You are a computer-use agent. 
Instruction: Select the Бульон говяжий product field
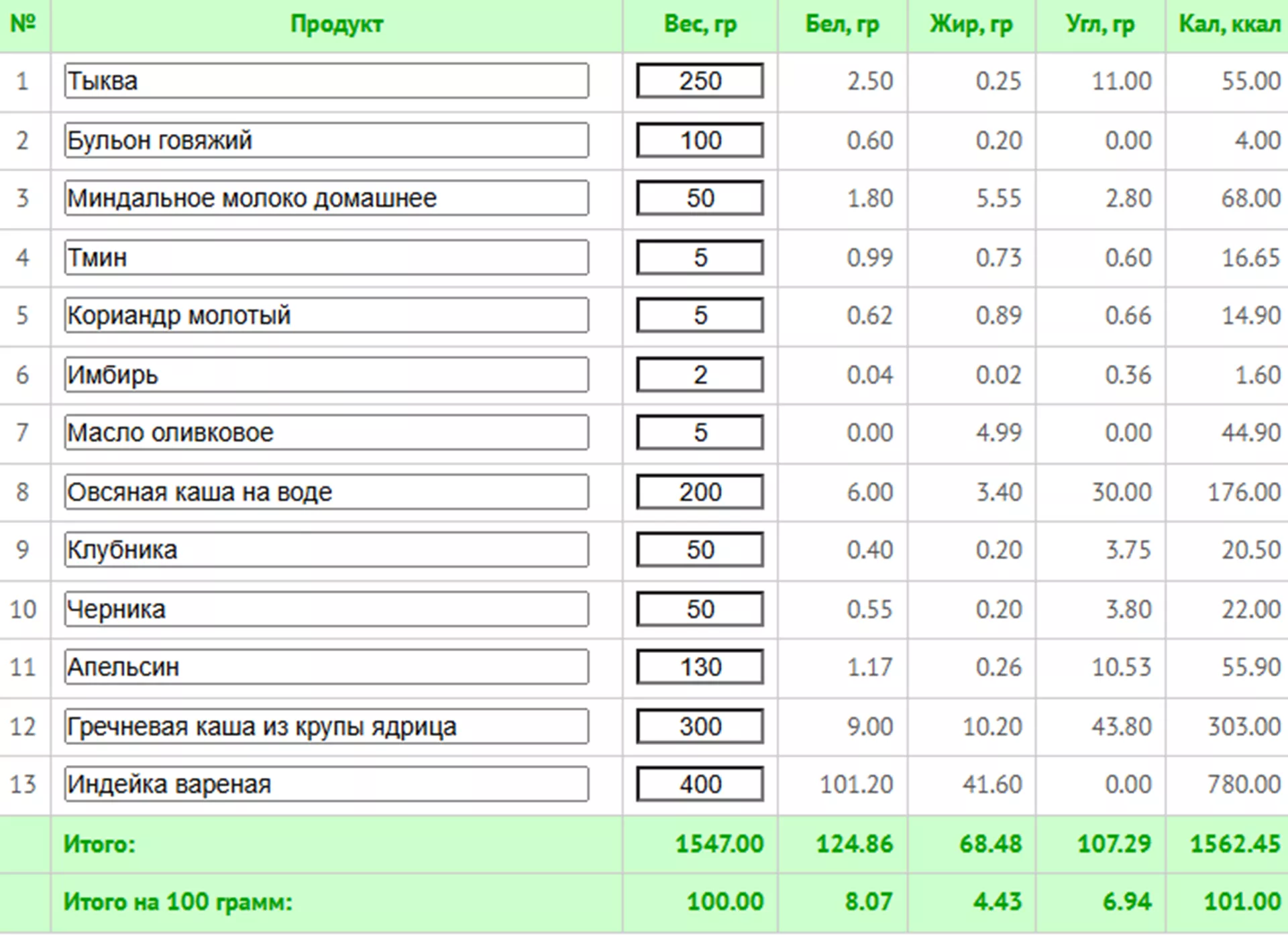click(x=327, y=140)
